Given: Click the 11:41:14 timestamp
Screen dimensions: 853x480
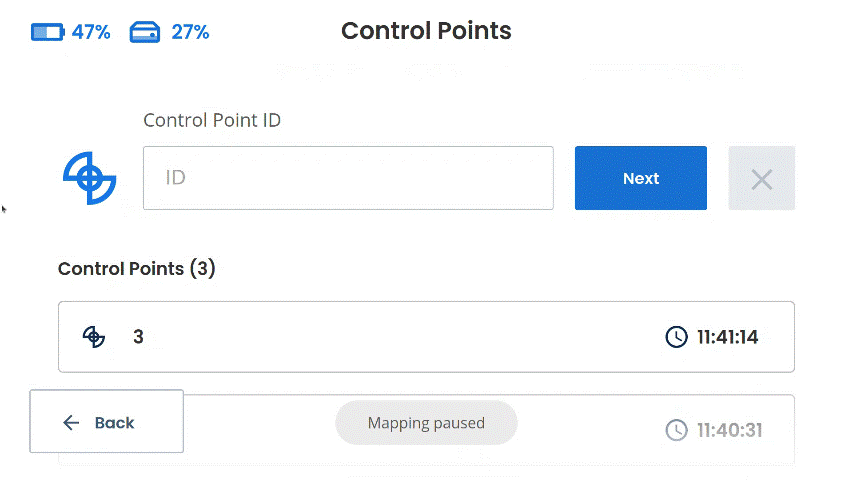Looking at the screenshot, I should 728,337.
